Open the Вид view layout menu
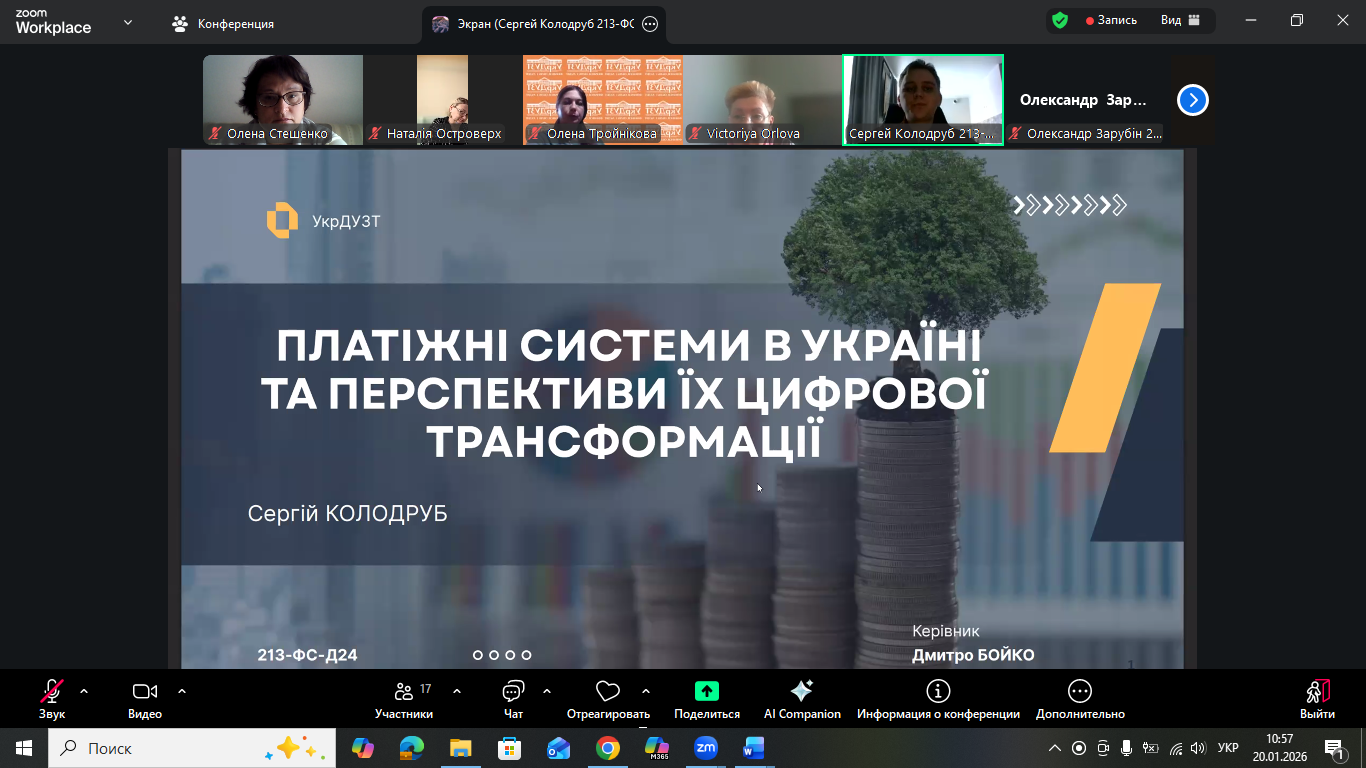The image size is (1366, 768). (1180, 21)
